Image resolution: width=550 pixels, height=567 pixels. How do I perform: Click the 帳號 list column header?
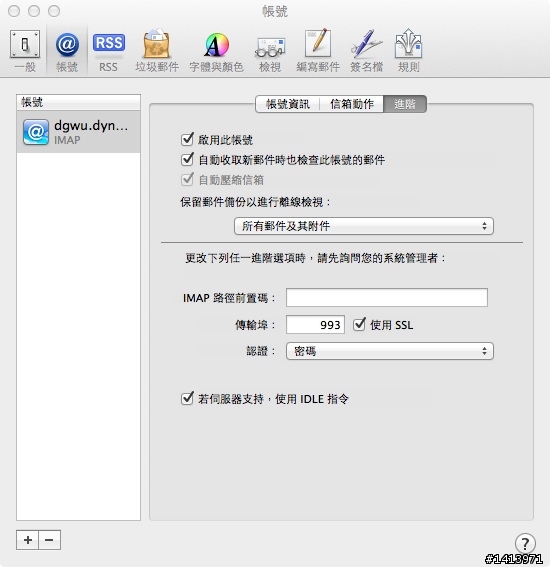click(78, 102)
